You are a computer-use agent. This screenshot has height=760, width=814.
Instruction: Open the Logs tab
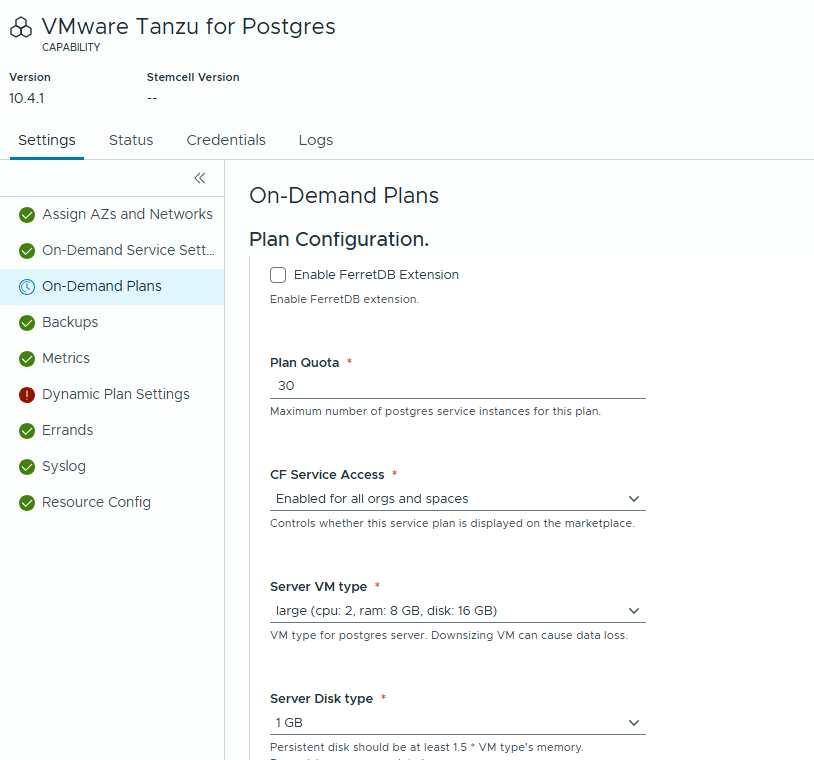[x=316, y=140]
